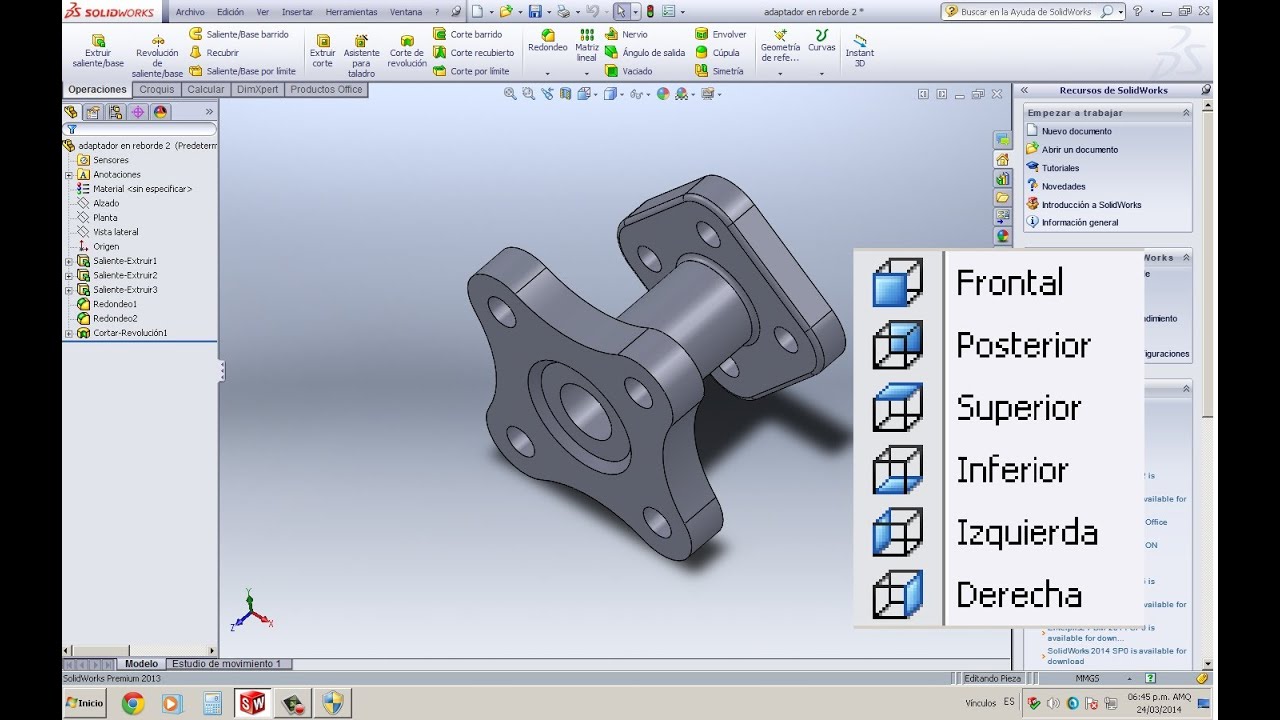Select Corte de revolución tool

(x=407, y=50)
